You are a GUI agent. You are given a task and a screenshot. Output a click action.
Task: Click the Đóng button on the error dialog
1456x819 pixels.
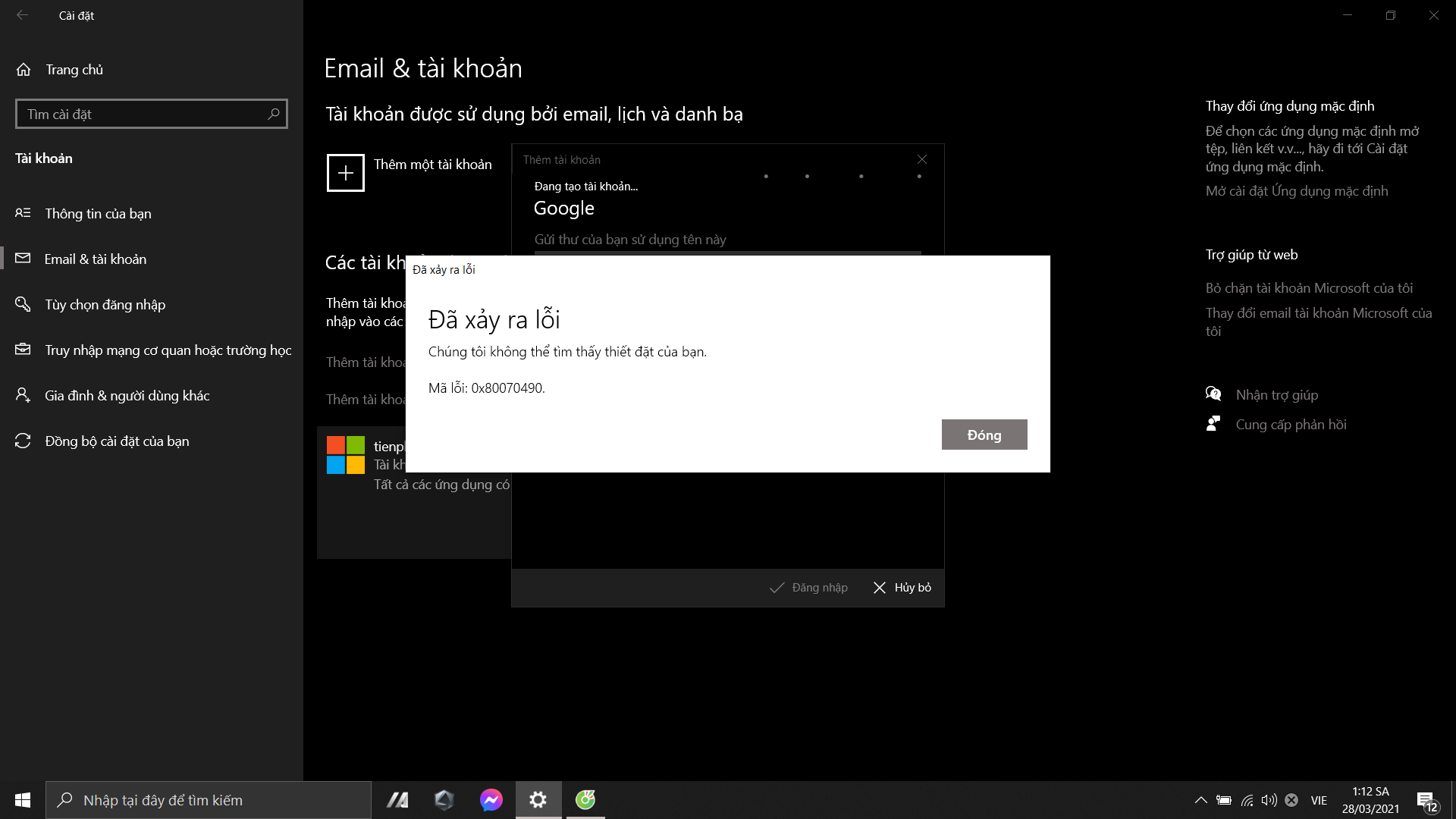click(984, 435)
